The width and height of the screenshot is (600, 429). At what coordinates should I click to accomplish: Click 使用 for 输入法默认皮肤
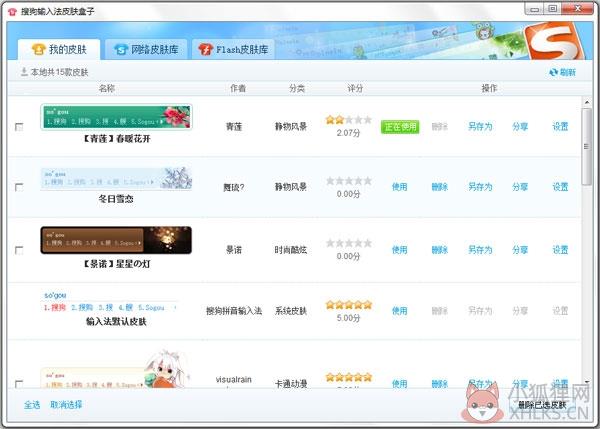click(x=399, y=311)
